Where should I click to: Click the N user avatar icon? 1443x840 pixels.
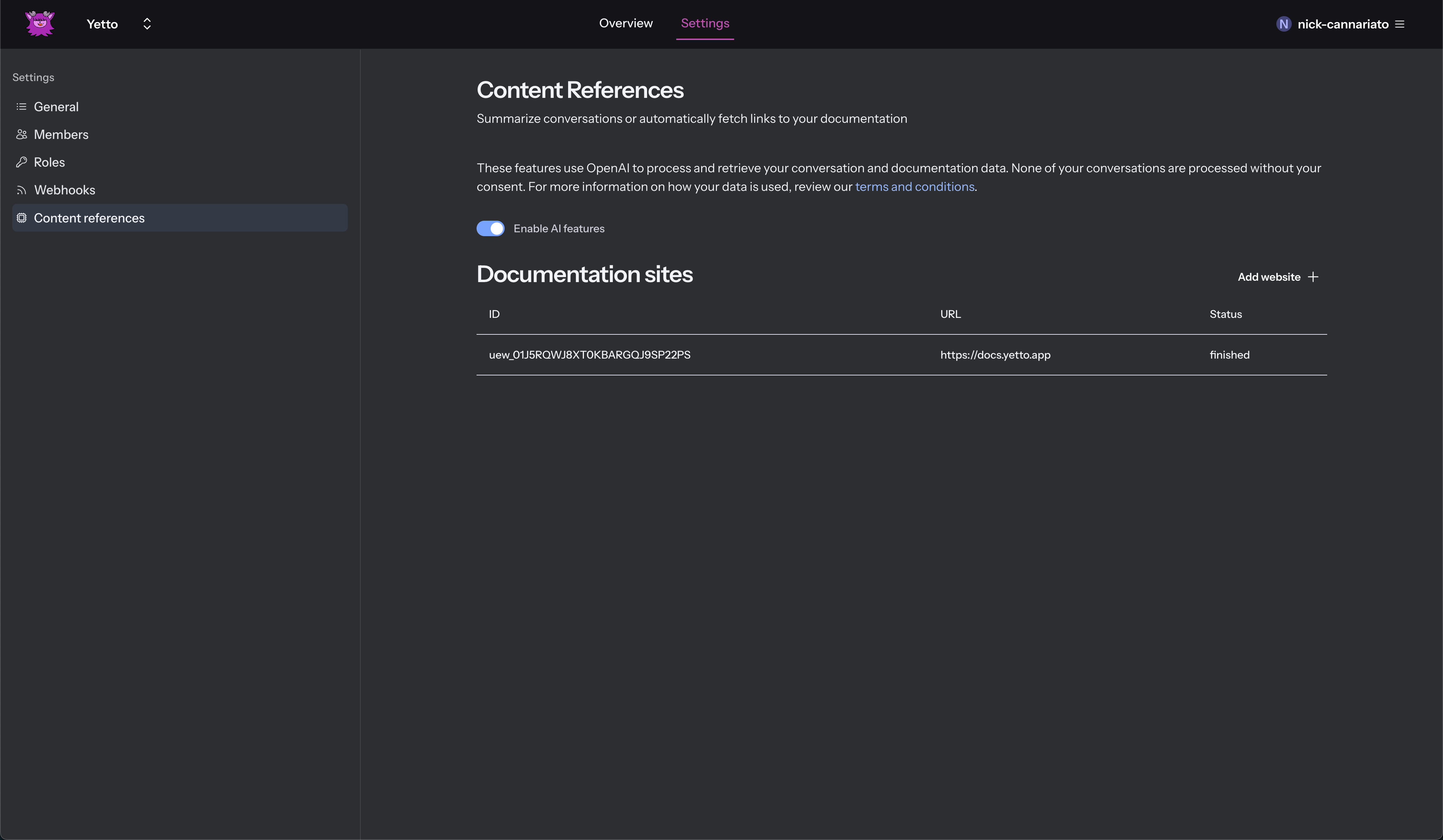coord(1283,24)
